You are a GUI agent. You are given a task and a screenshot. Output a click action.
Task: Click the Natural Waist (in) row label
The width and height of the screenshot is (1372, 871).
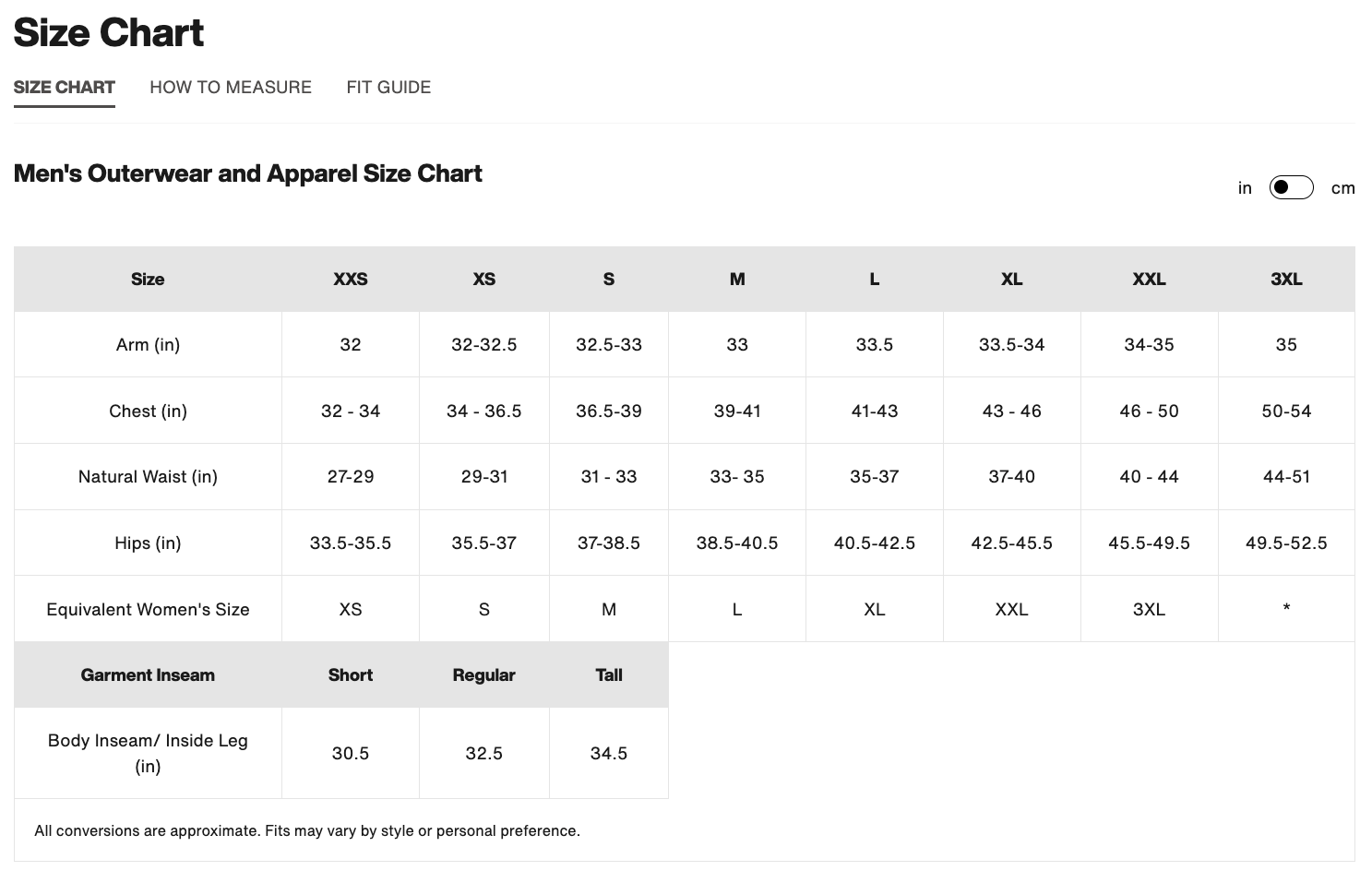148,477
